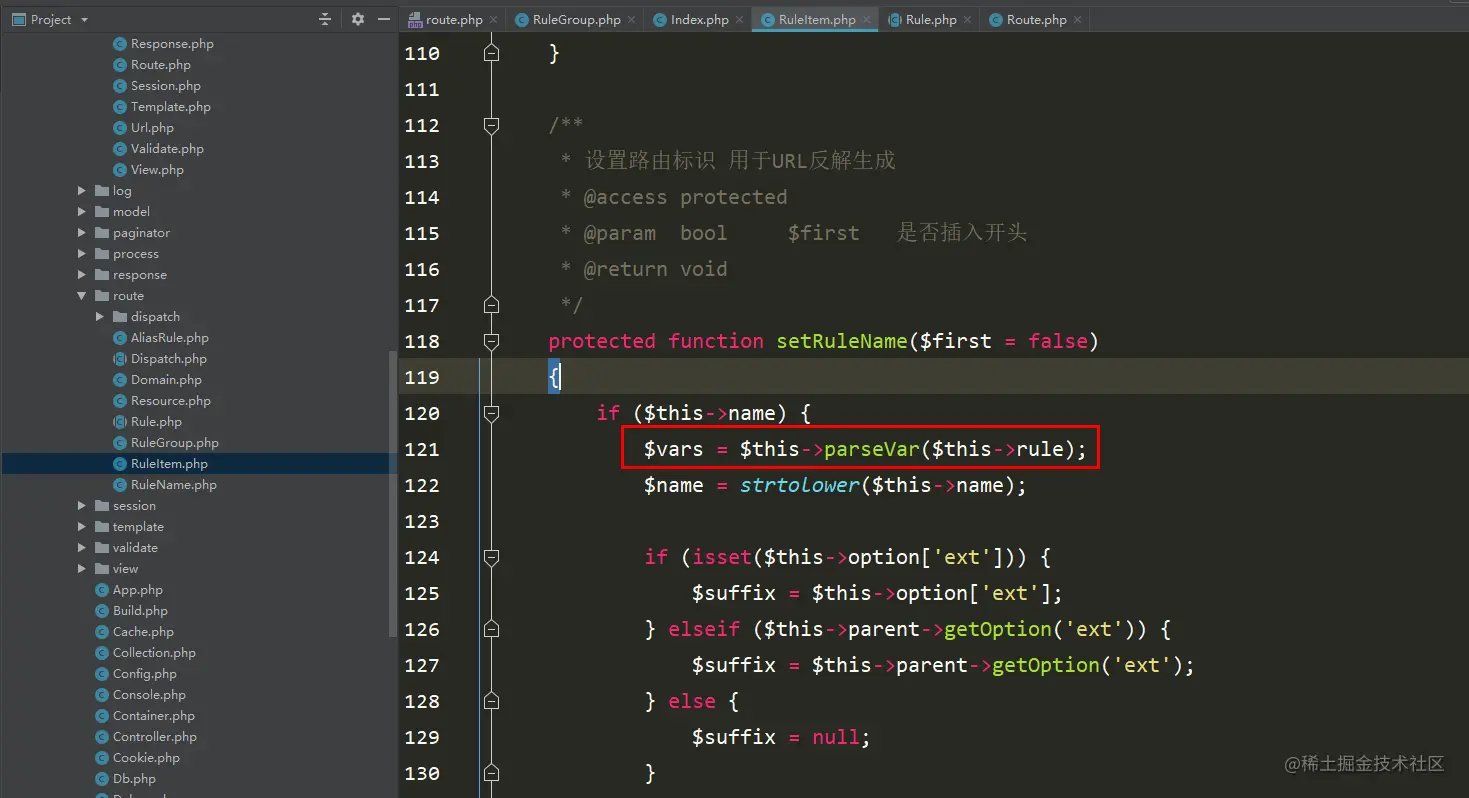This screenshot has width=1469, height=798.
Task: Select Url.php in project tree
Action: click(x=152, y=127)
